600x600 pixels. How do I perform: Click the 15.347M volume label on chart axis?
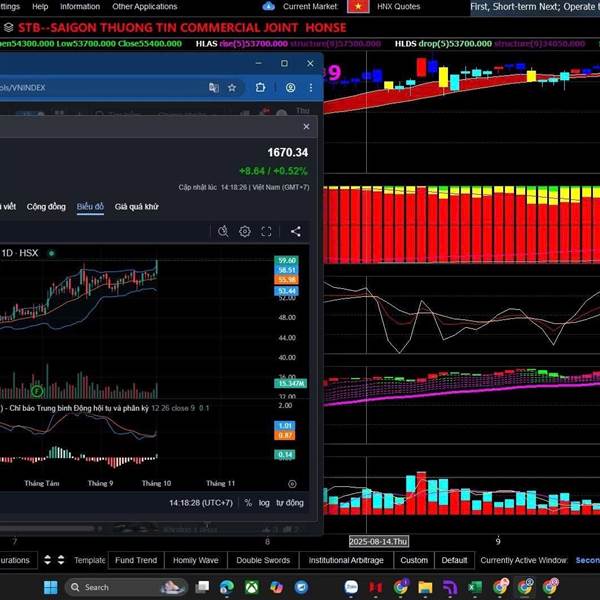(x=290, y=383)
